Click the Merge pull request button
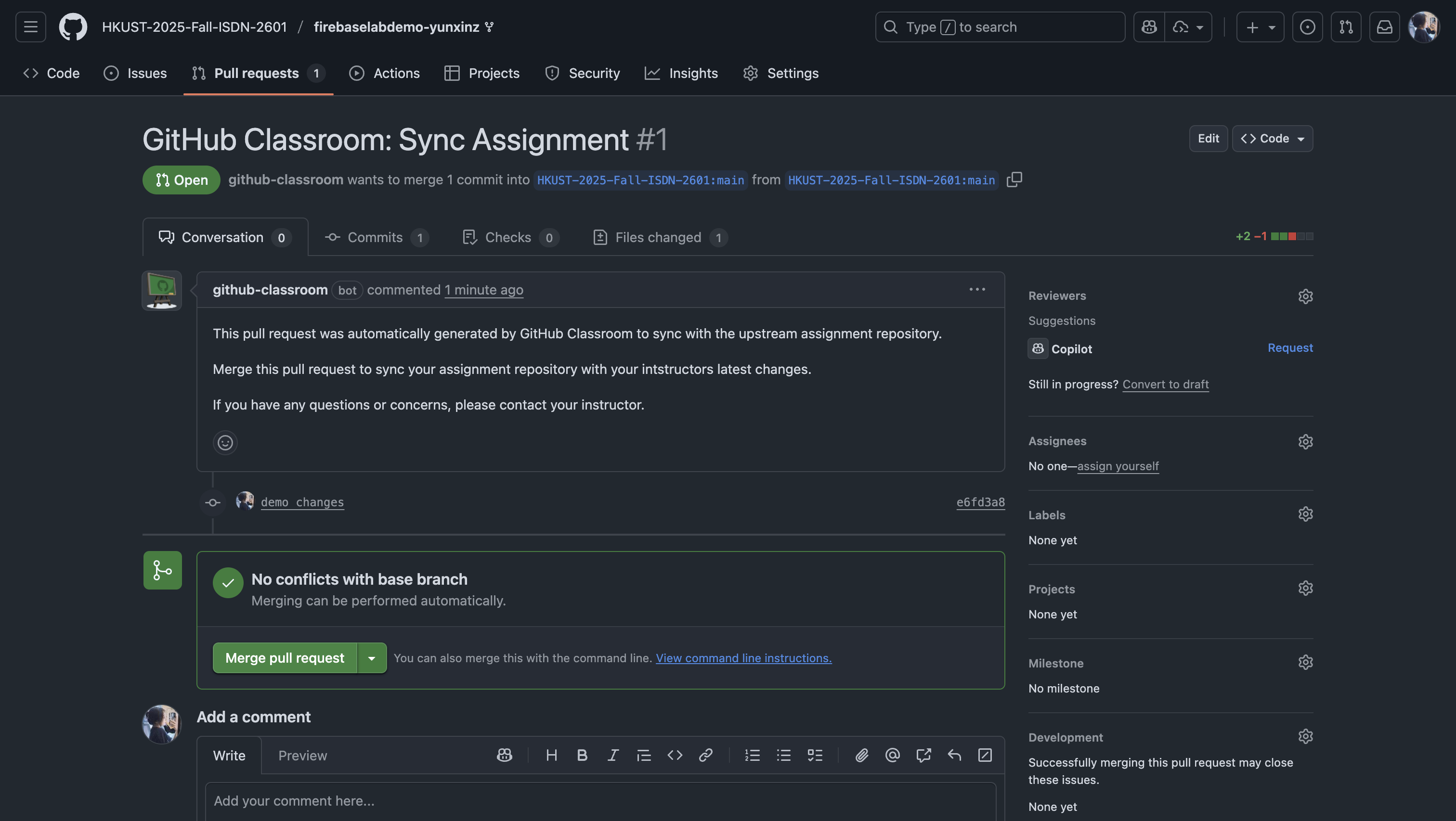The image size is (1456, 821). (285, 658)
